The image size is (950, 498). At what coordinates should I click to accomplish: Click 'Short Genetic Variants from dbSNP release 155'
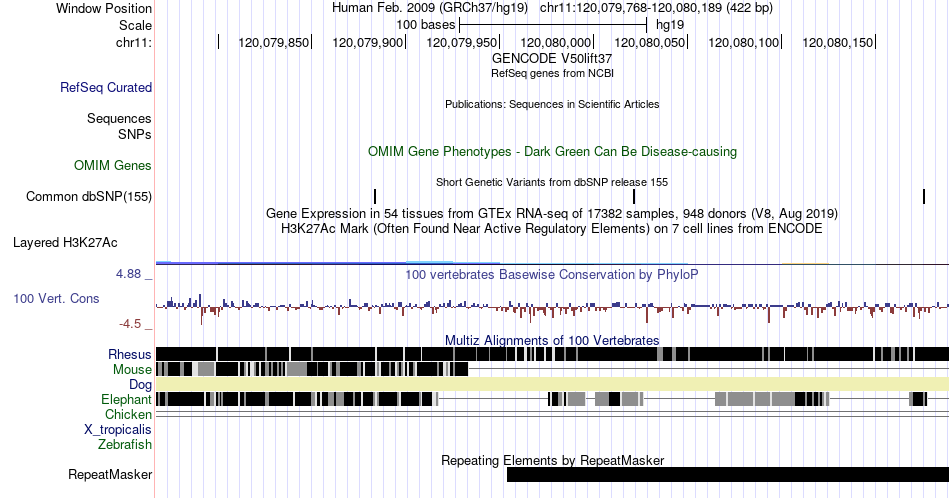[x=552, y=182]
